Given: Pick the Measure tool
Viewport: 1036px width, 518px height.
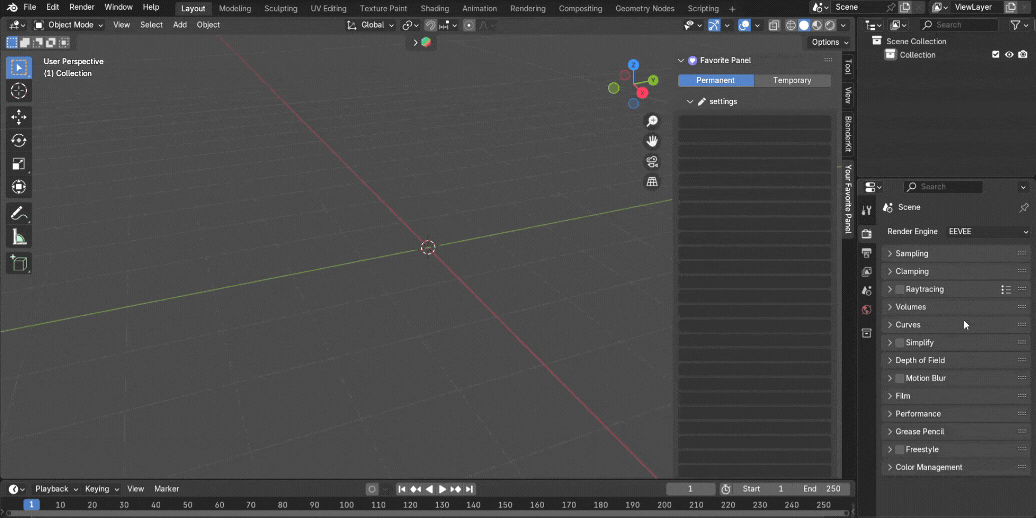Looking at the screenshot, I should tap(18, 237).
